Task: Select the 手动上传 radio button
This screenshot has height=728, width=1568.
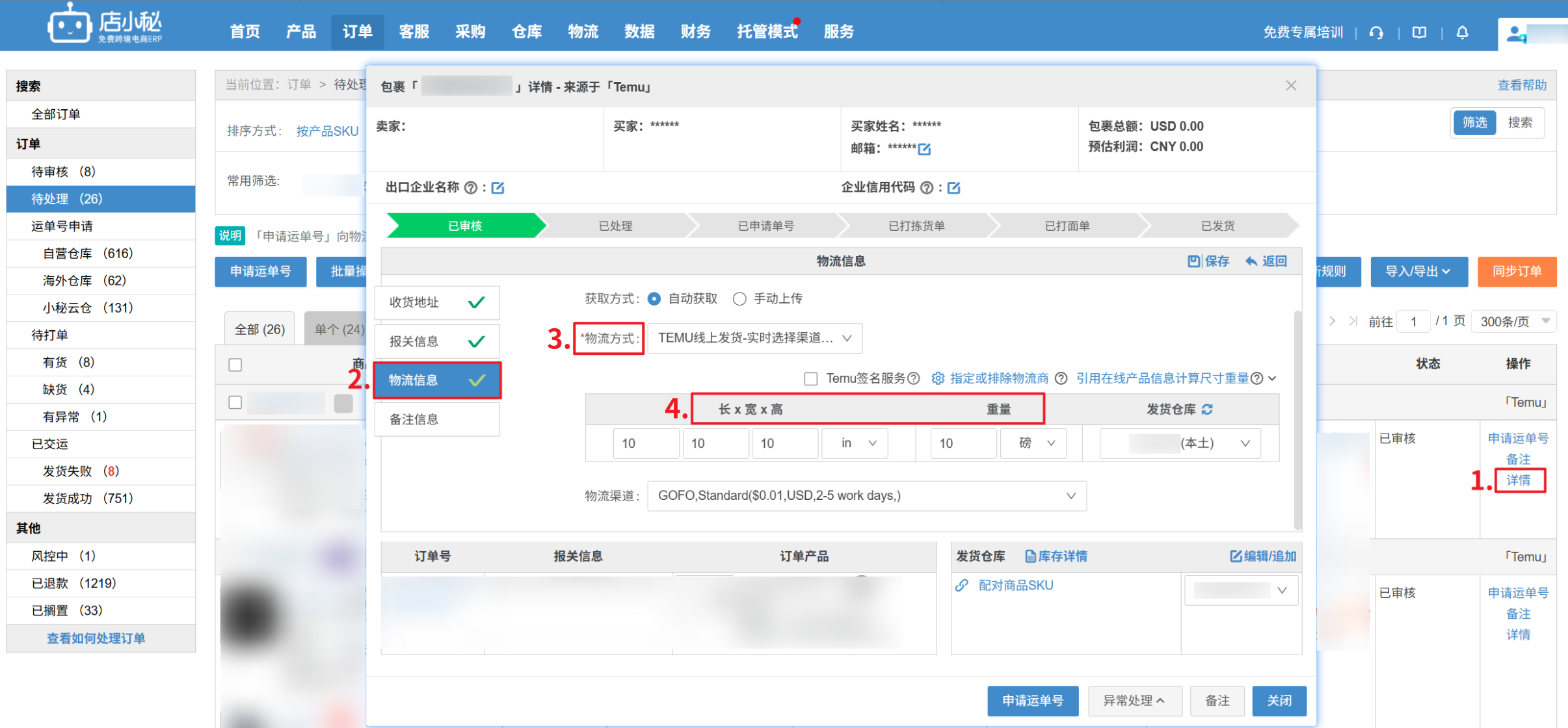Action: point(739,298)
